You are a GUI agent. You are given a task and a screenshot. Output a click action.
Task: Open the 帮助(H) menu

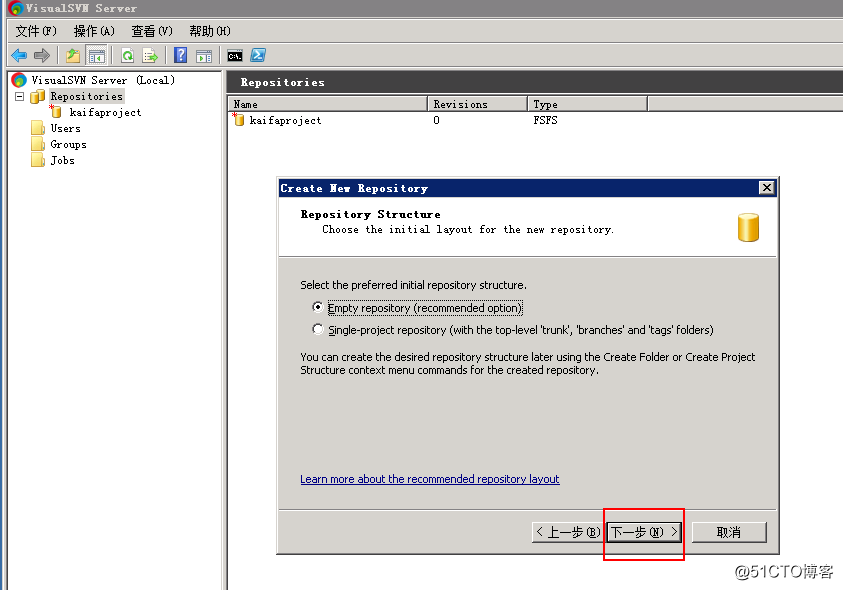pyautogui.click(x=210, y=31)
